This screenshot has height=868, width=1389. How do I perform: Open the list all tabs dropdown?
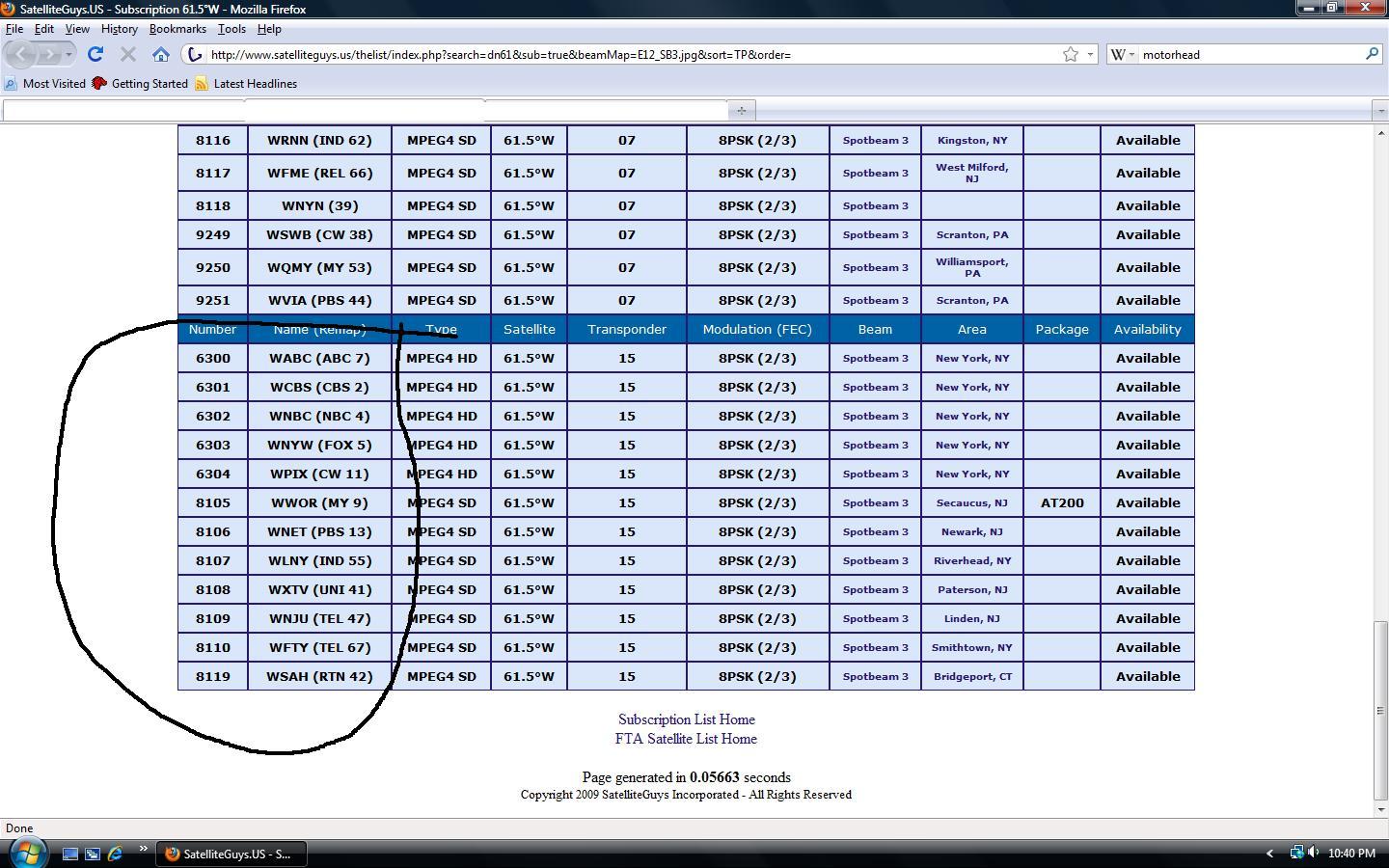pos(1380,110)
